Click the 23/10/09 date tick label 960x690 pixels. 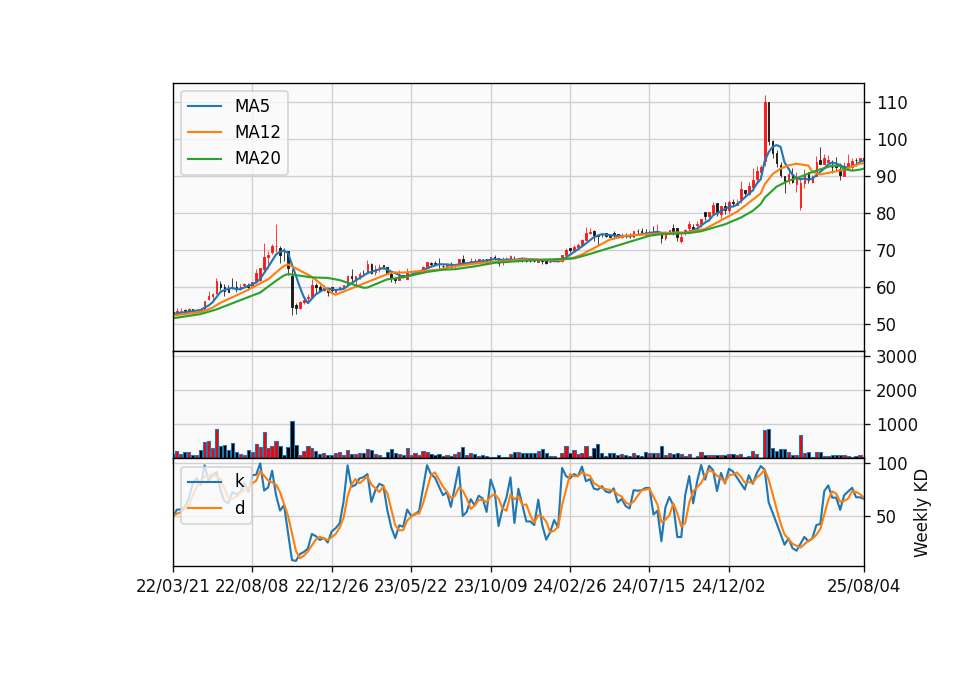tap(490, 586)
